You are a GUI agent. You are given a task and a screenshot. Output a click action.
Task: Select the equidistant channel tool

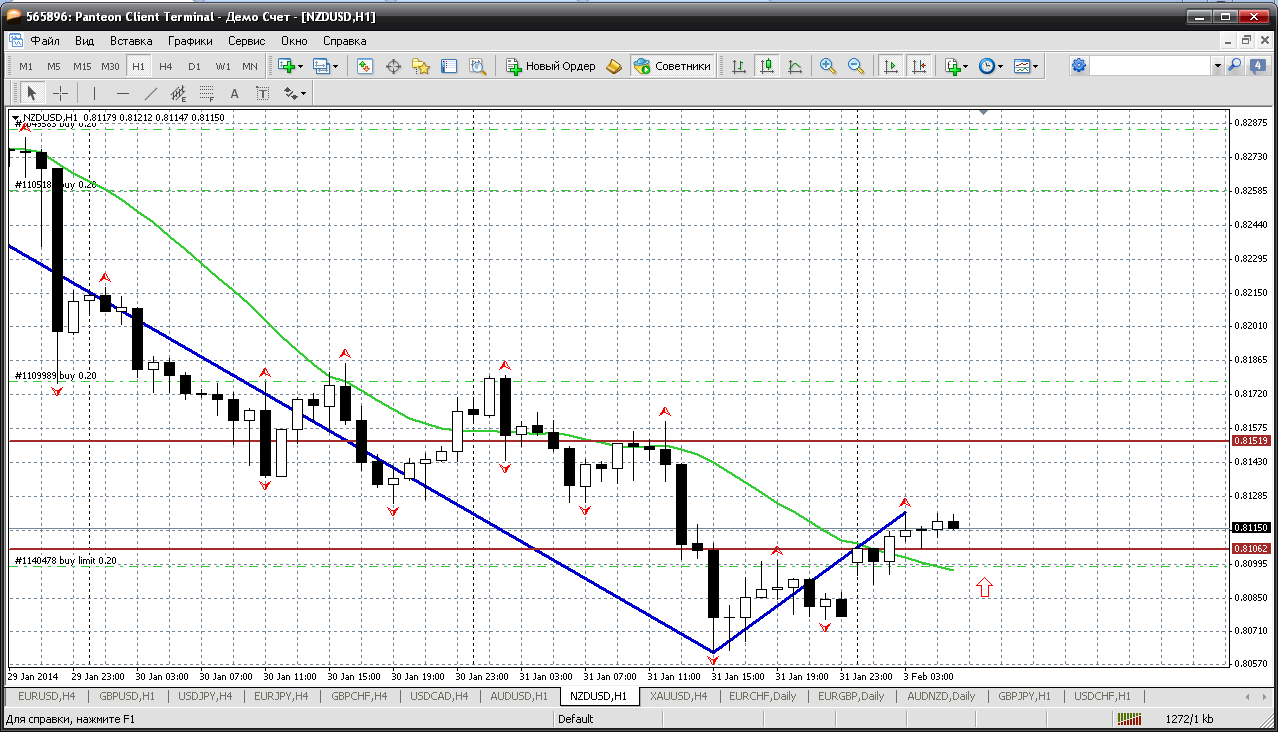coord(179,93)
